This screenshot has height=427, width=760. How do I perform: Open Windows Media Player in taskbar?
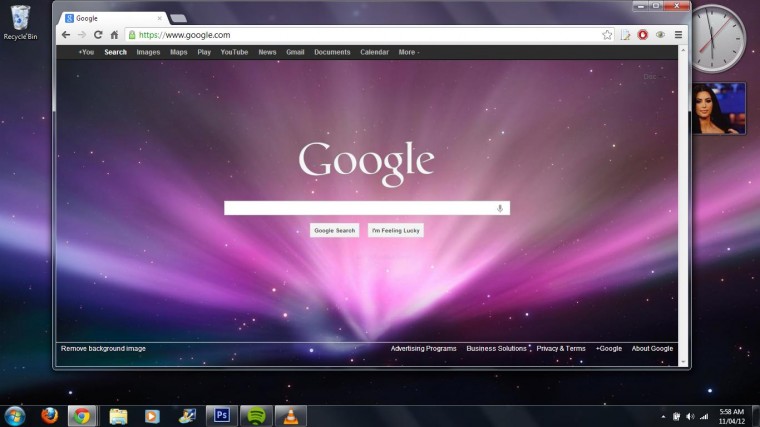[x=152, y=416]
